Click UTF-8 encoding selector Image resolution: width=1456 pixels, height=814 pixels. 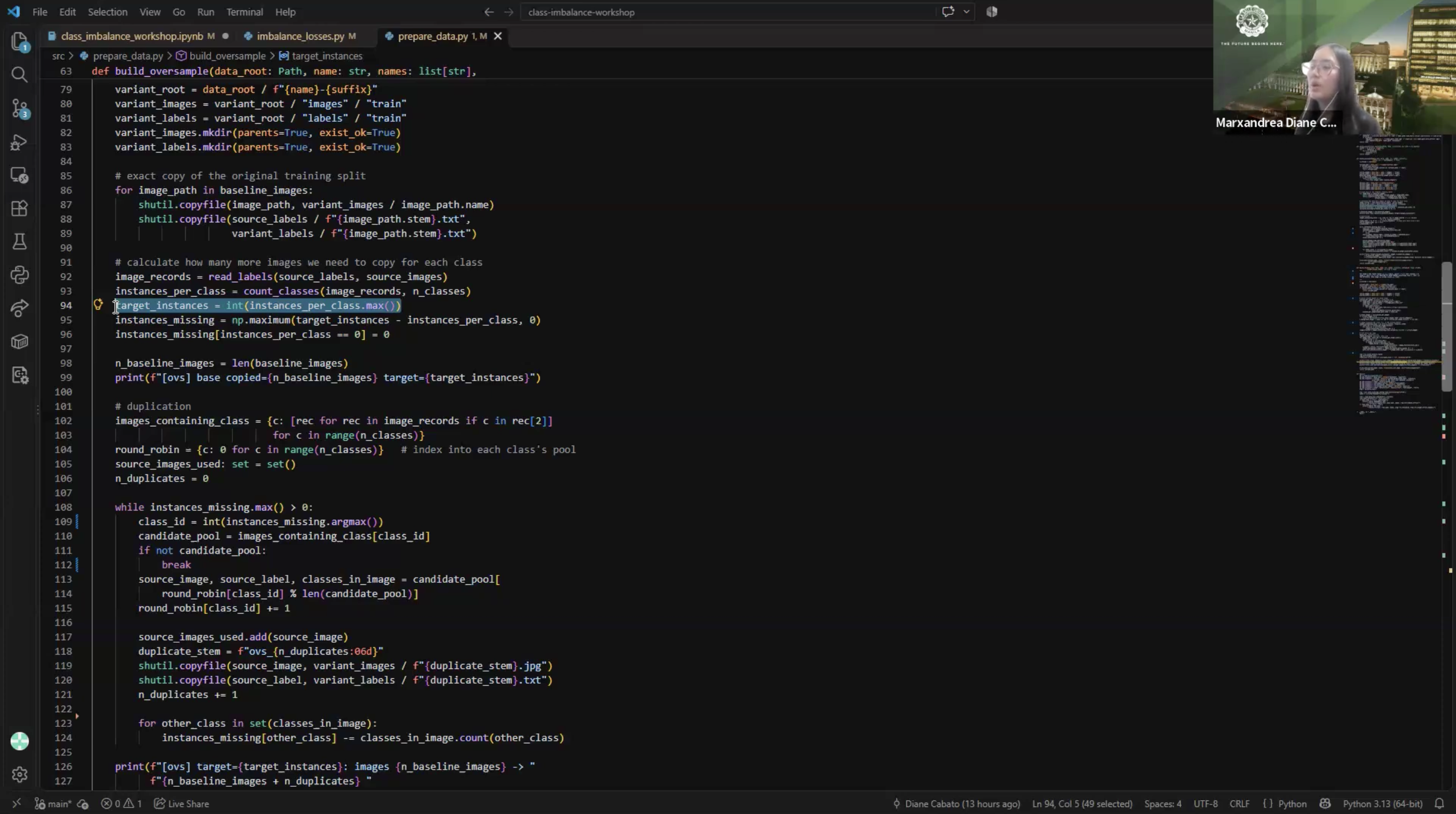click(1205, 803)
